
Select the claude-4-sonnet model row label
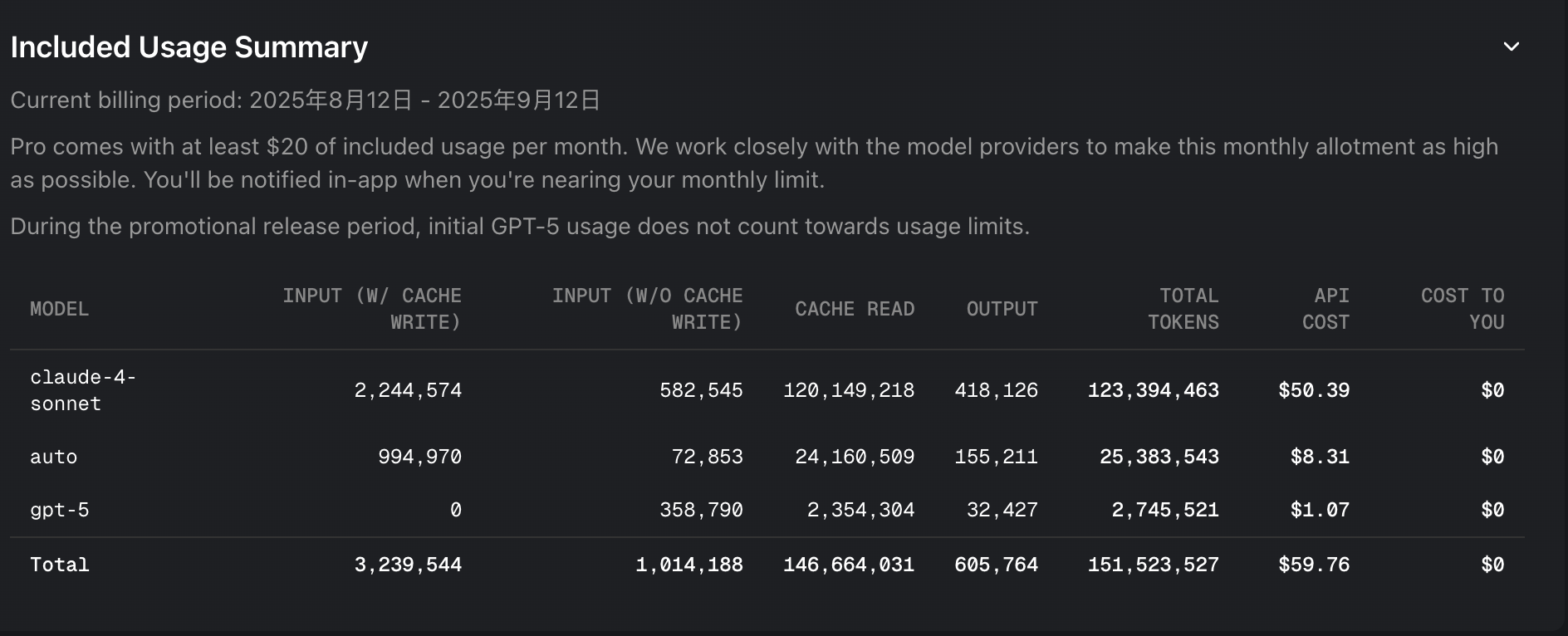click(x=83, y=390)
